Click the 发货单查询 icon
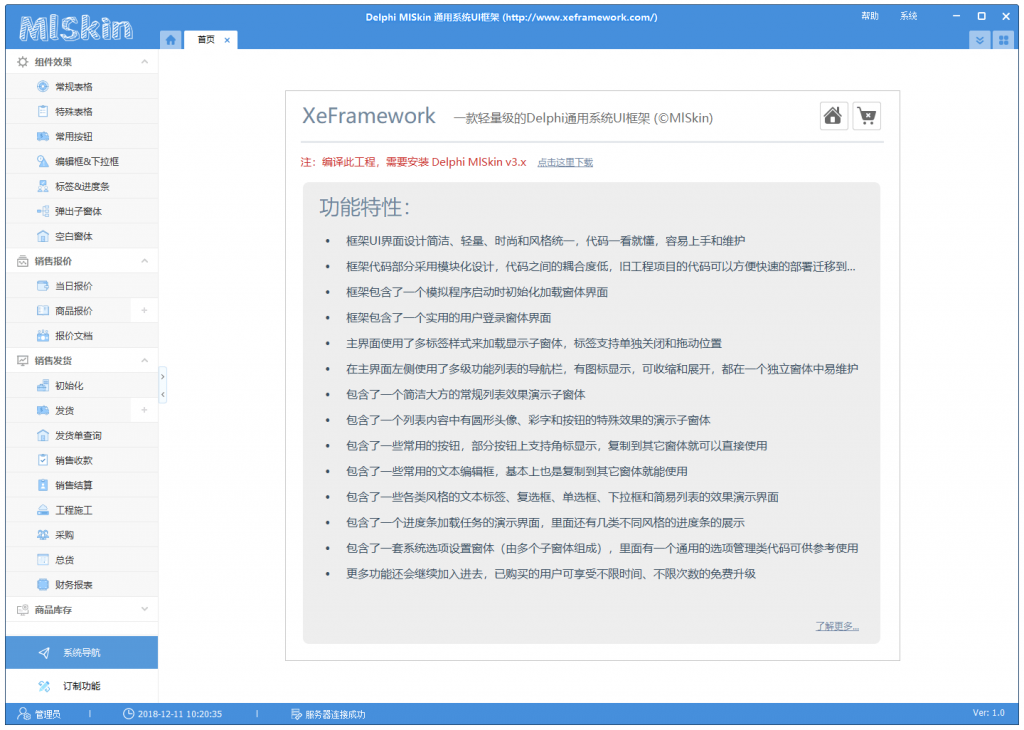The height and width of the screenshot is (730, 1024). (42, 436)
